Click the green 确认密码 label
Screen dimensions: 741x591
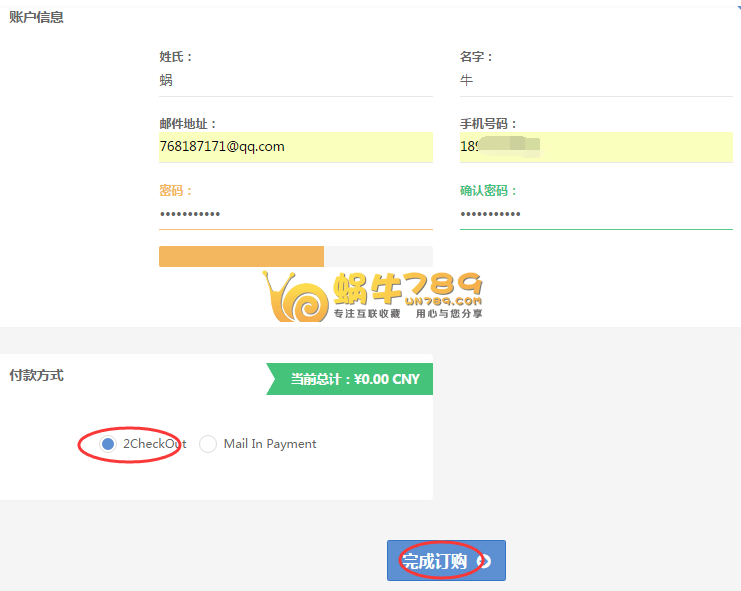click(x=489, y=191)
